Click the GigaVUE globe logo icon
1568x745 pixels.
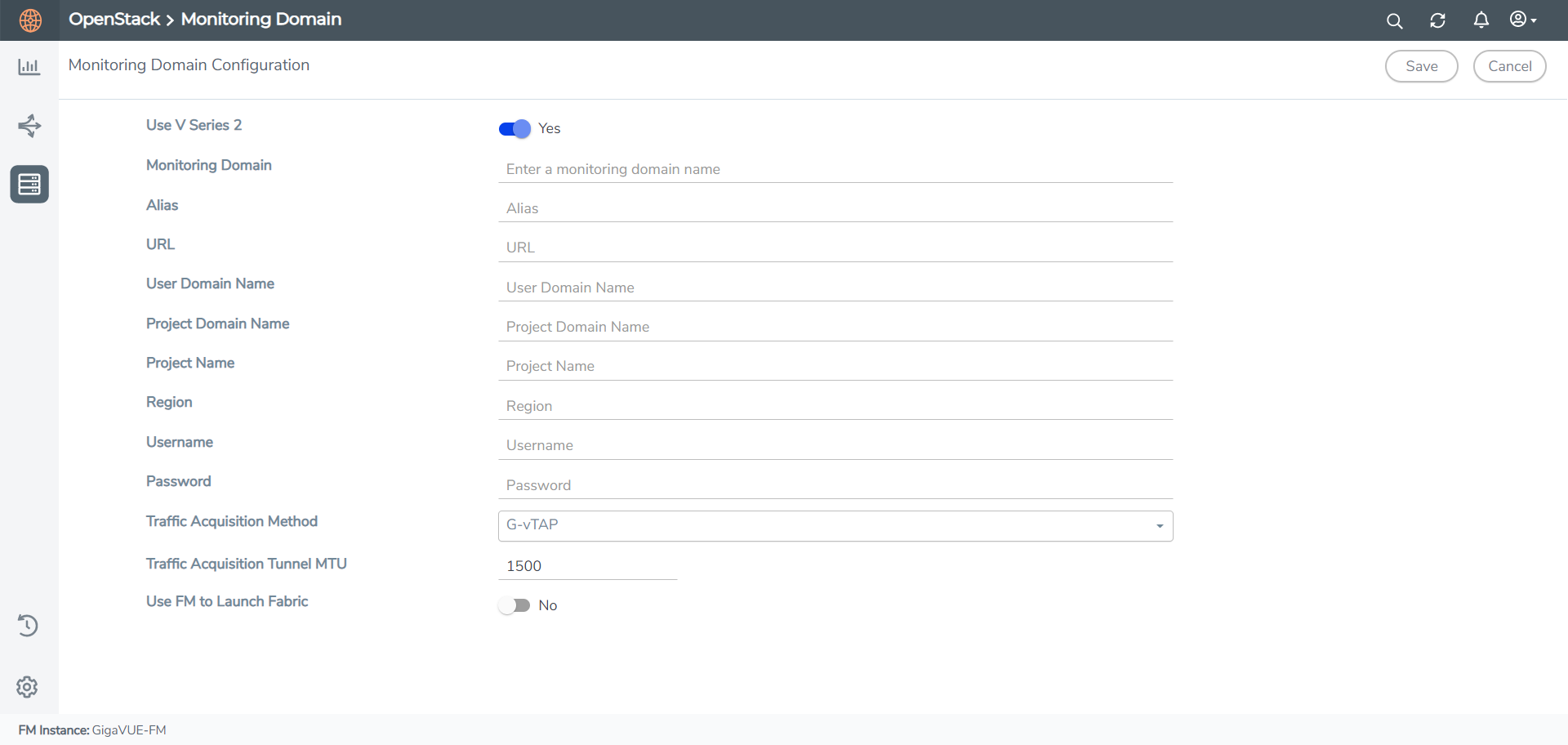coord(30,20)
